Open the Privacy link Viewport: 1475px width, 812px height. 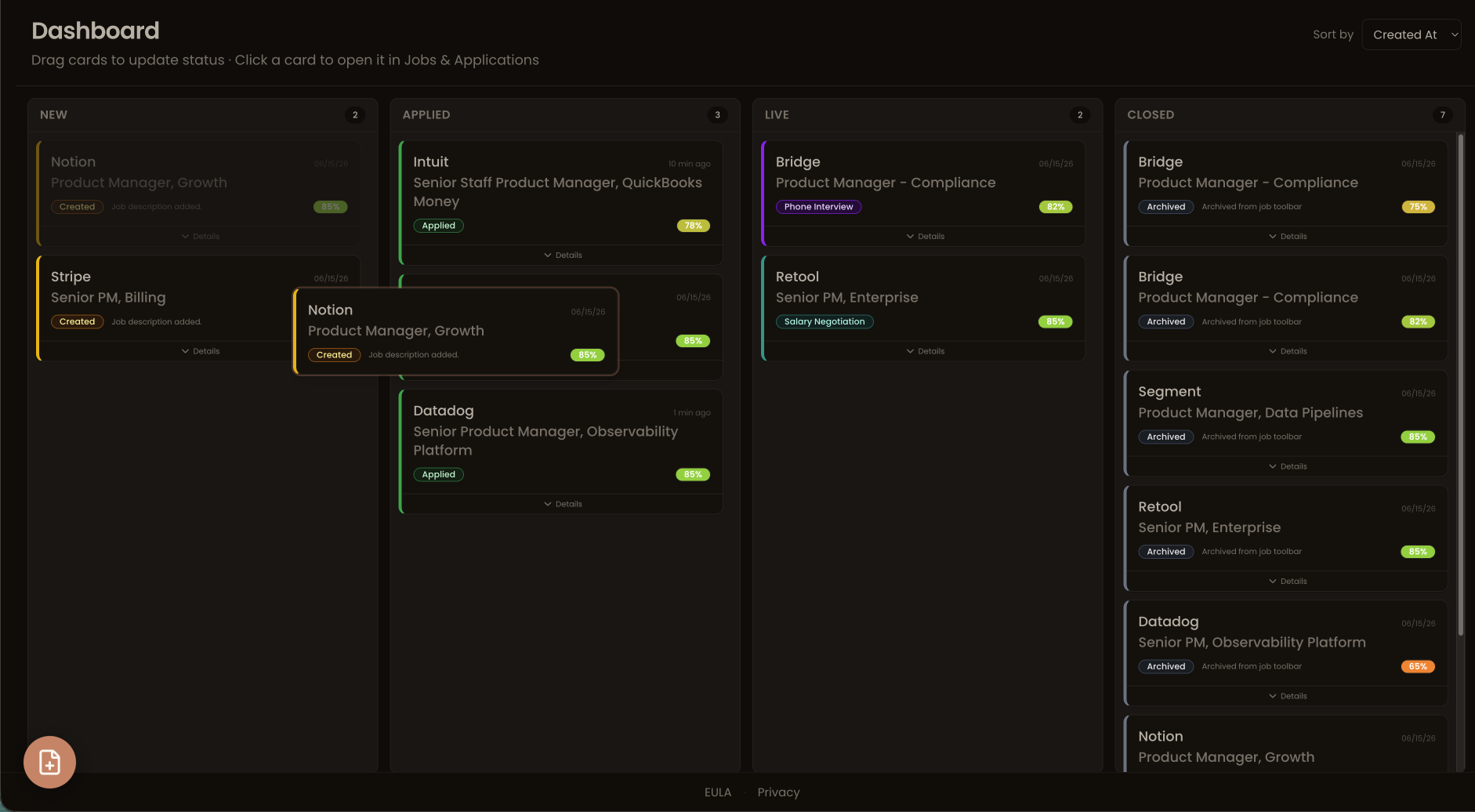point(778,792)
